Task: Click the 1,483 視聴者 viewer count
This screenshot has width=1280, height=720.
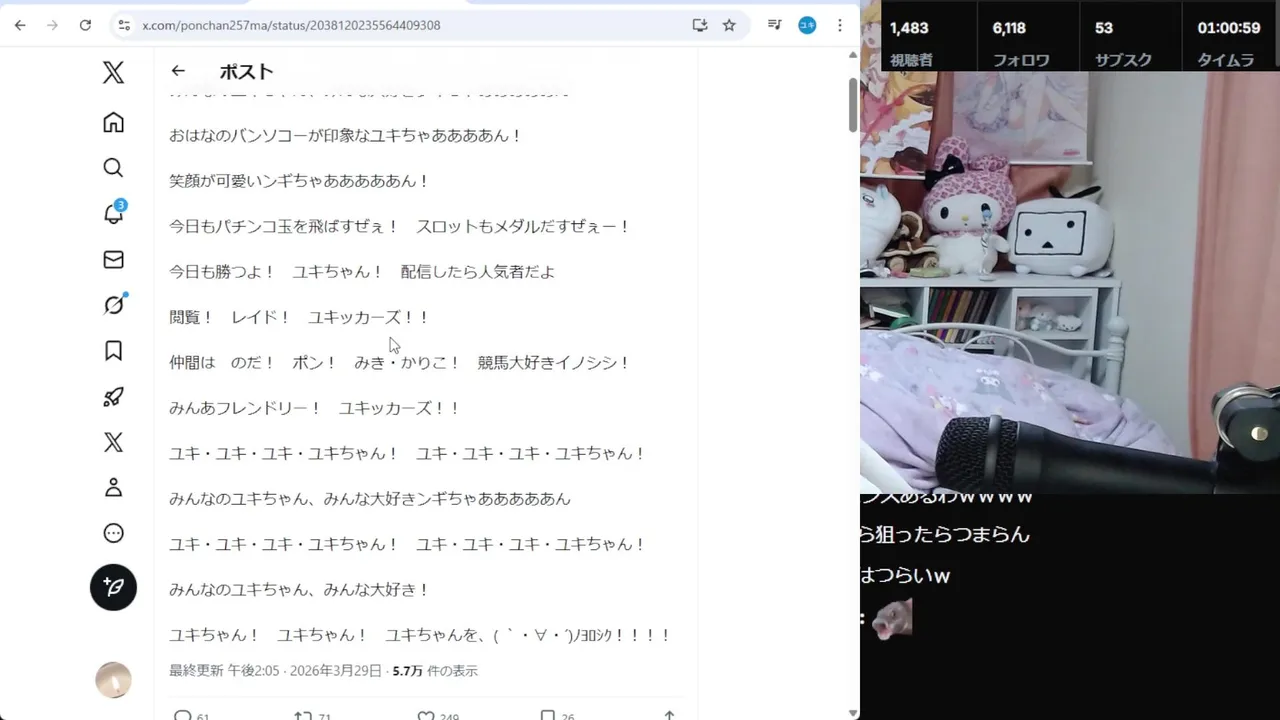Action: [910, 43]
